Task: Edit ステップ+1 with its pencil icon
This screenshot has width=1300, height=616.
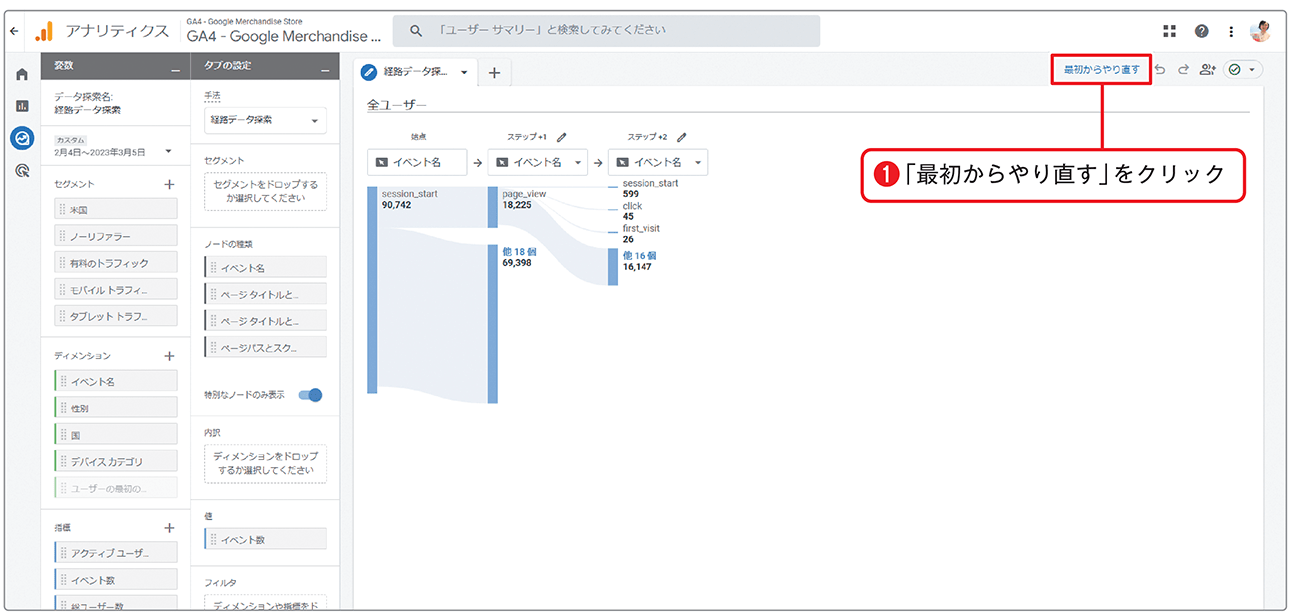Action: [x=561, y=137]
